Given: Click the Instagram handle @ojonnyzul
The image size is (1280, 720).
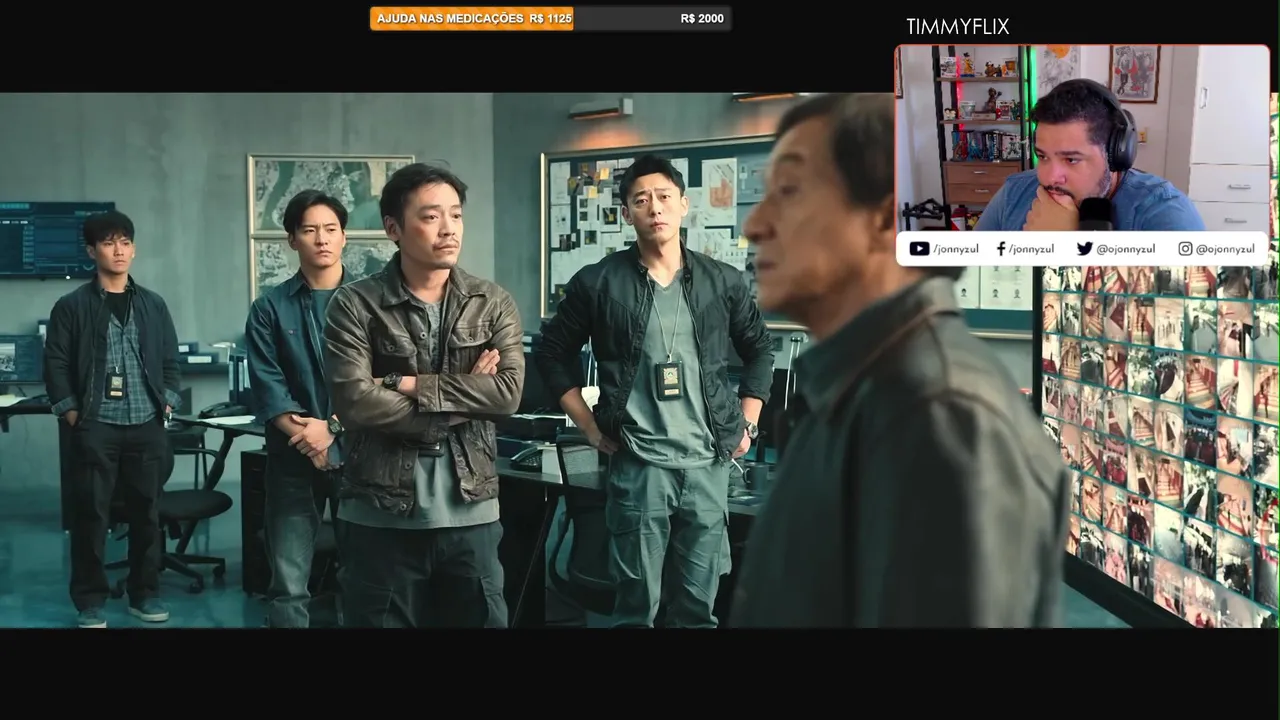Looking at the screenshot, I should [x=1225, y=249].
